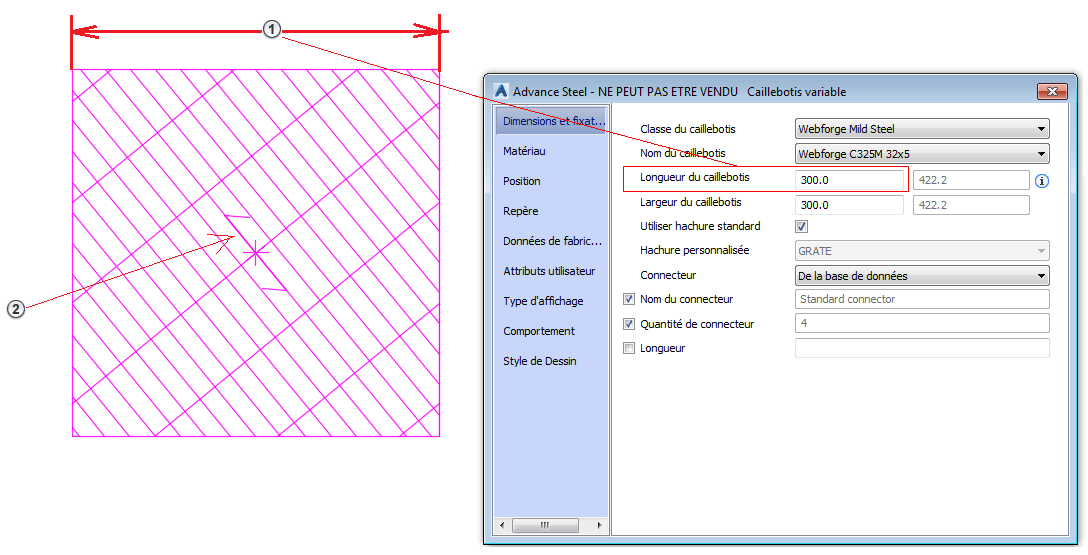Viewport: 1088px width, 555px height.
Task: Select the Type d'affichage tab
Action: (543, 301)
